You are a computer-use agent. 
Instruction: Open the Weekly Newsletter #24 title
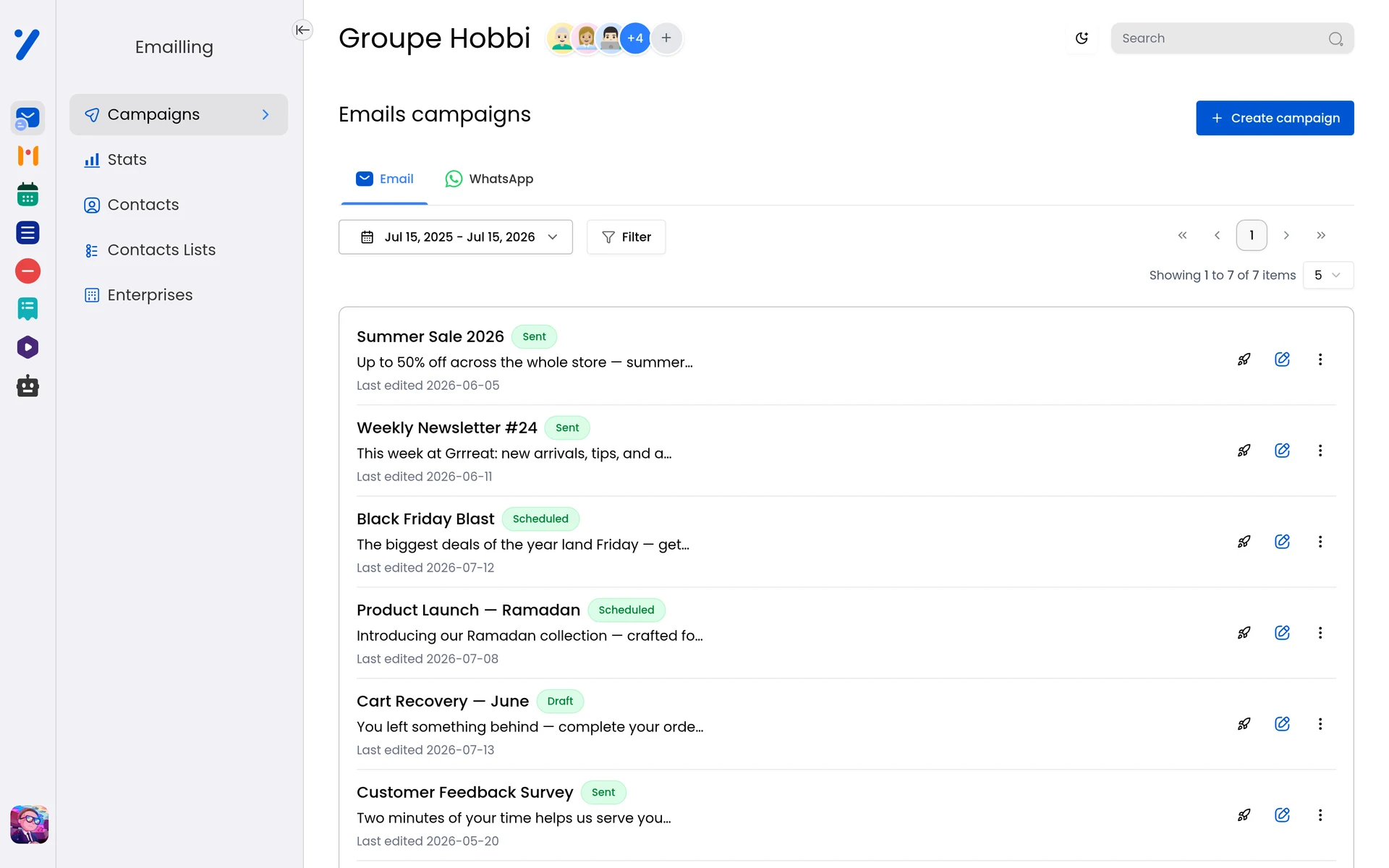(446, 428)
